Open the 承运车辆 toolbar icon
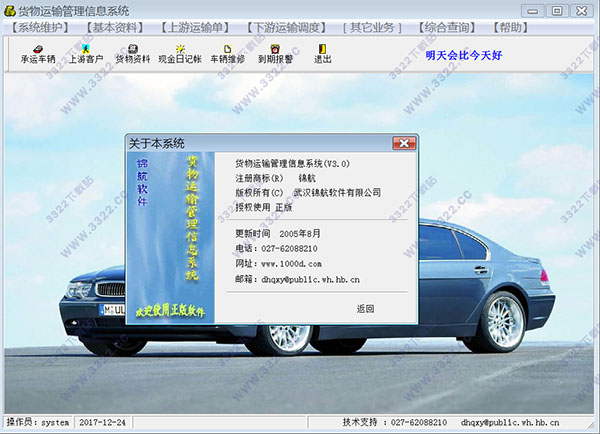The width and height of the screenshot is (600, 434). (38, 54)
